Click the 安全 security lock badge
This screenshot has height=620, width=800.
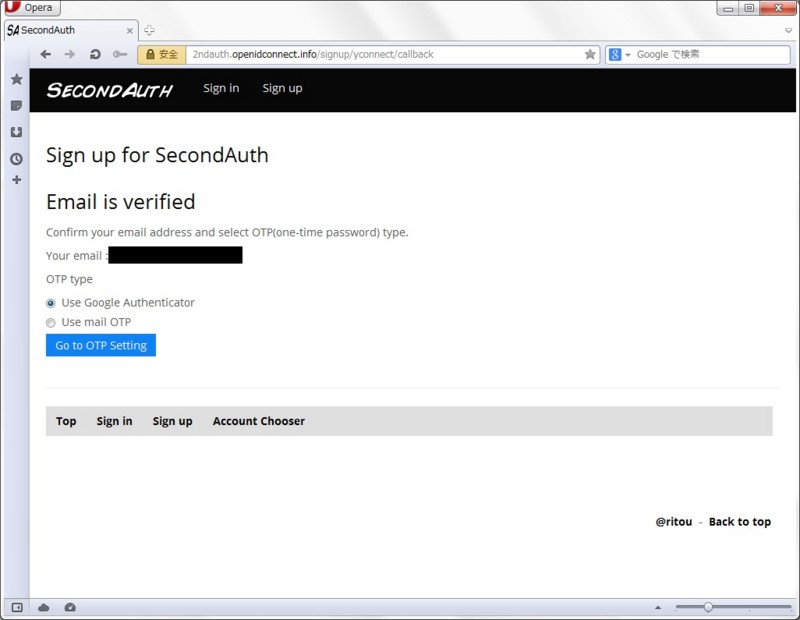click(162, 55)
